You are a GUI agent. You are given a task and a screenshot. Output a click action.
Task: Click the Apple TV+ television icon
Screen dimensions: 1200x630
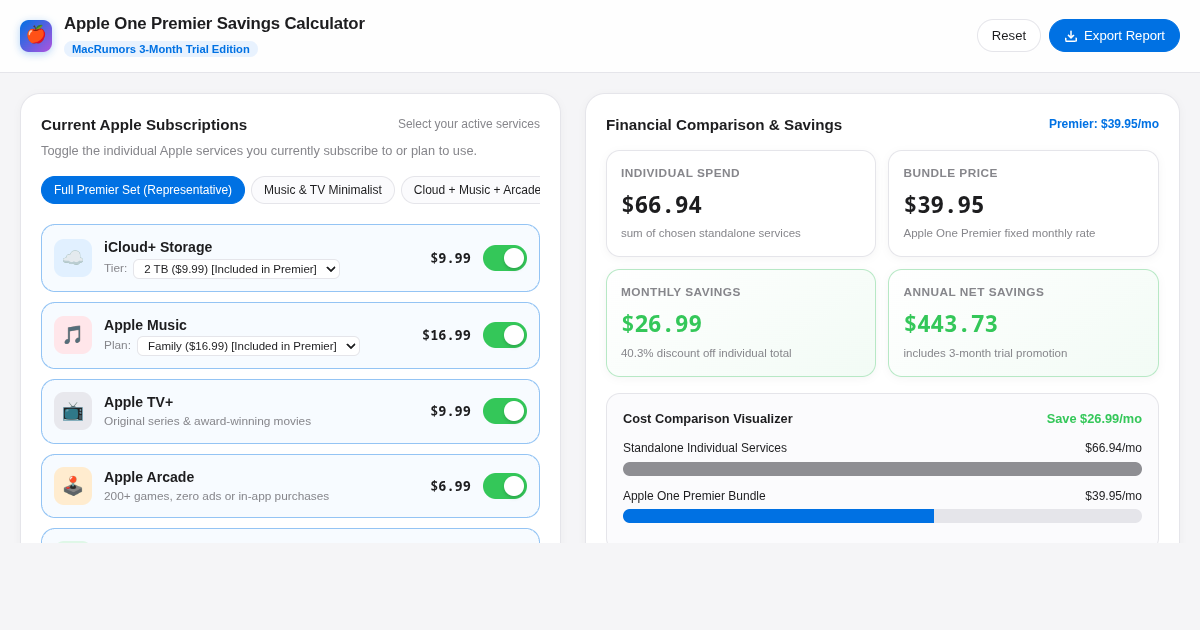(x=73, y=411)
